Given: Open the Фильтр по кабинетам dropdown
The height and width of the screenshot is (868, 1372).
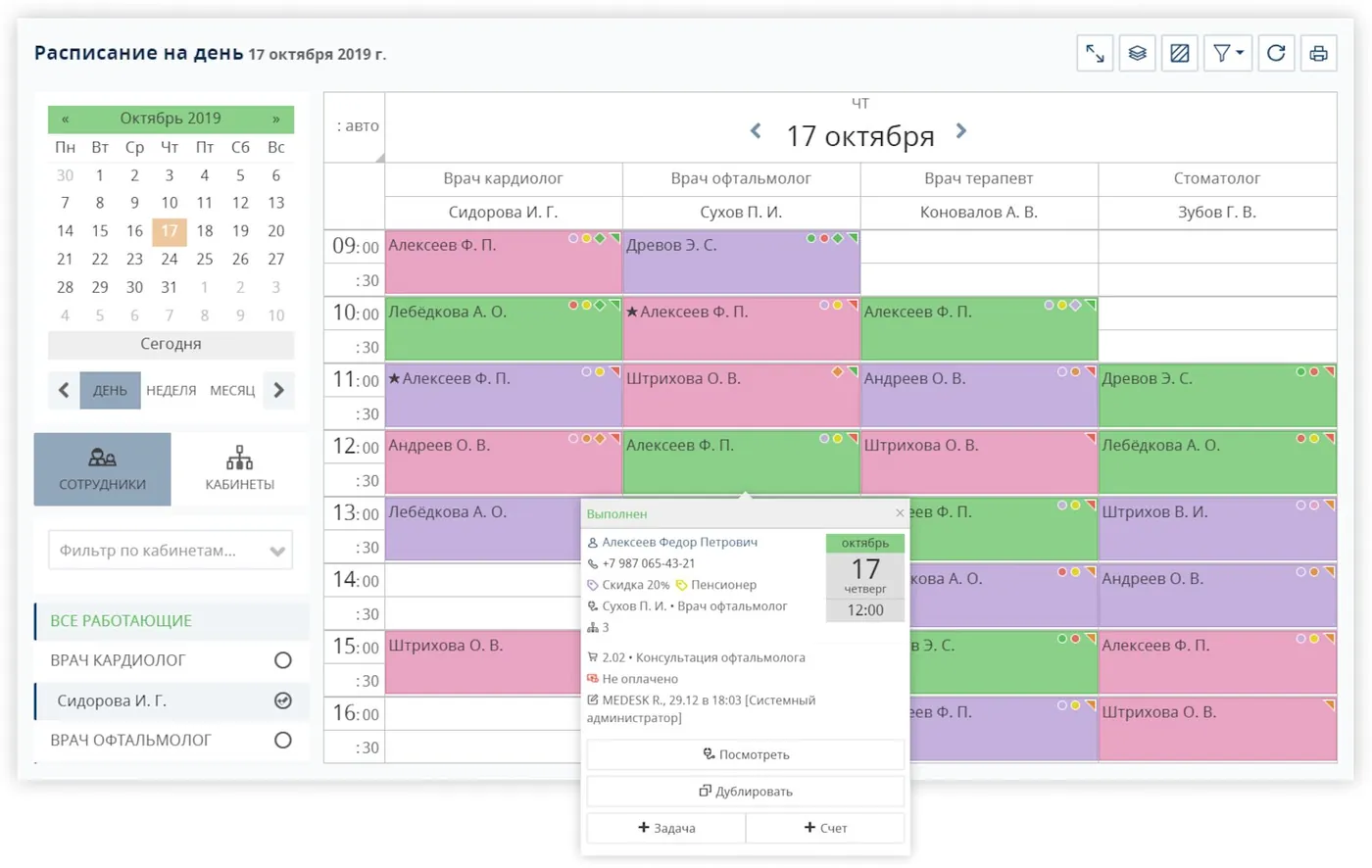Looking at the screenshot, I should coord(171,551).
